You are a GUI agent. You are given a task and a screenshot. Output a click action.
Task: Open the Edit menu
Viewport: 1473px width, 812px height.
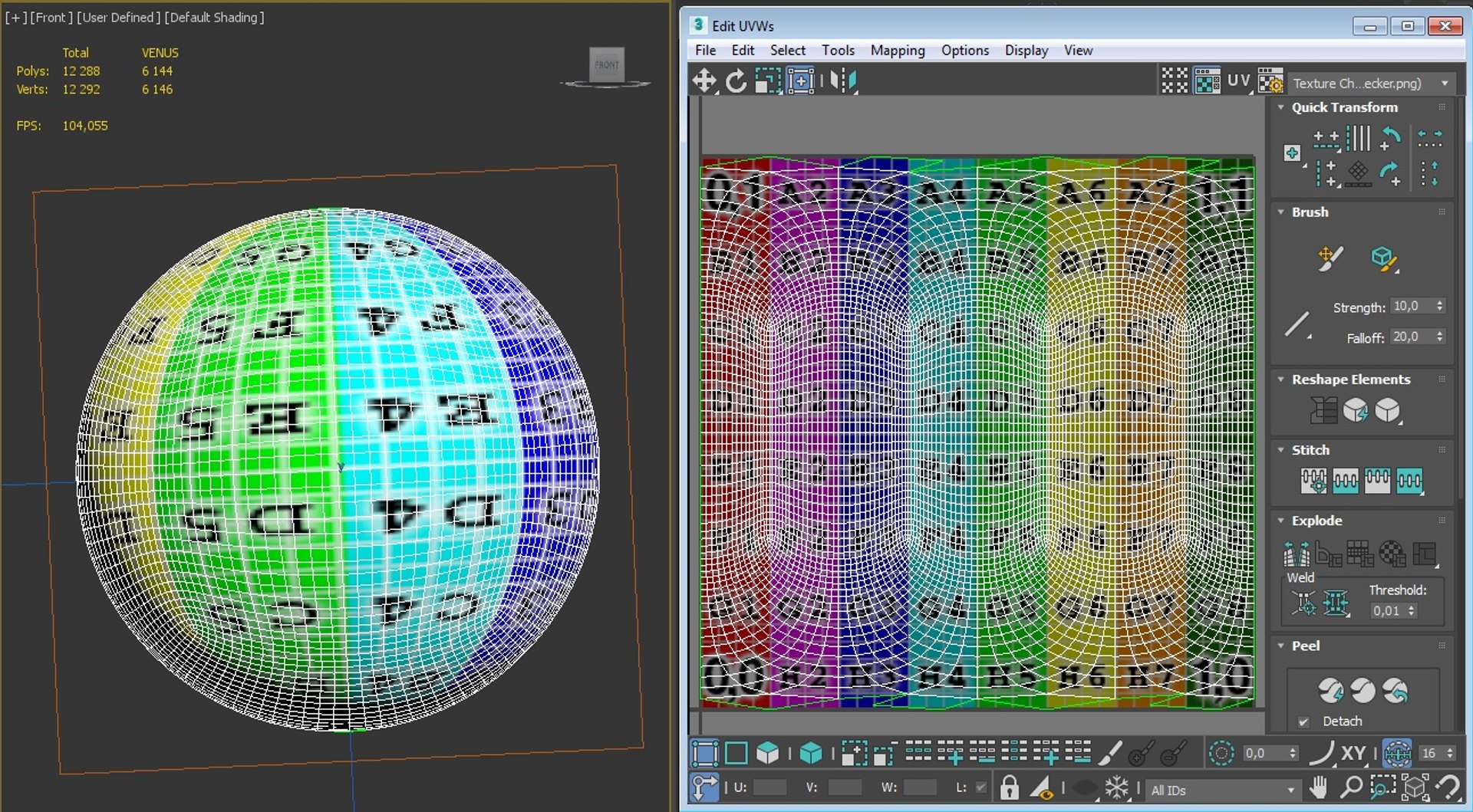743,51
